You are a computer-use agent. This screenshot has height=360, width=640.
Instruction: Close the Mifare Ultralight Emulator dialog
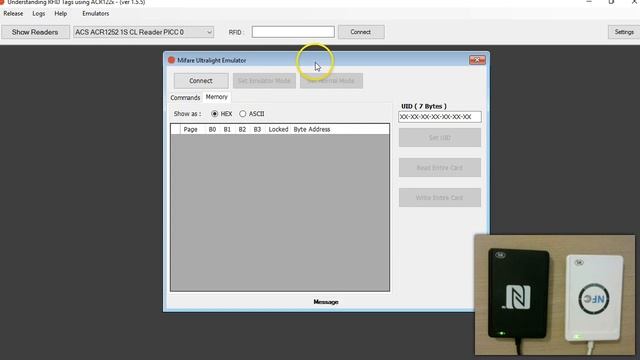coord(477,60)
